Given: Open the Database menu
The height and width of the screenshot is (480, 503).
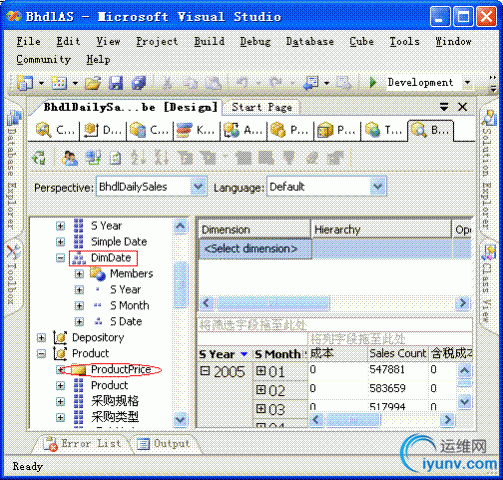Looking at the screenshot, I should tap(310, 42).
